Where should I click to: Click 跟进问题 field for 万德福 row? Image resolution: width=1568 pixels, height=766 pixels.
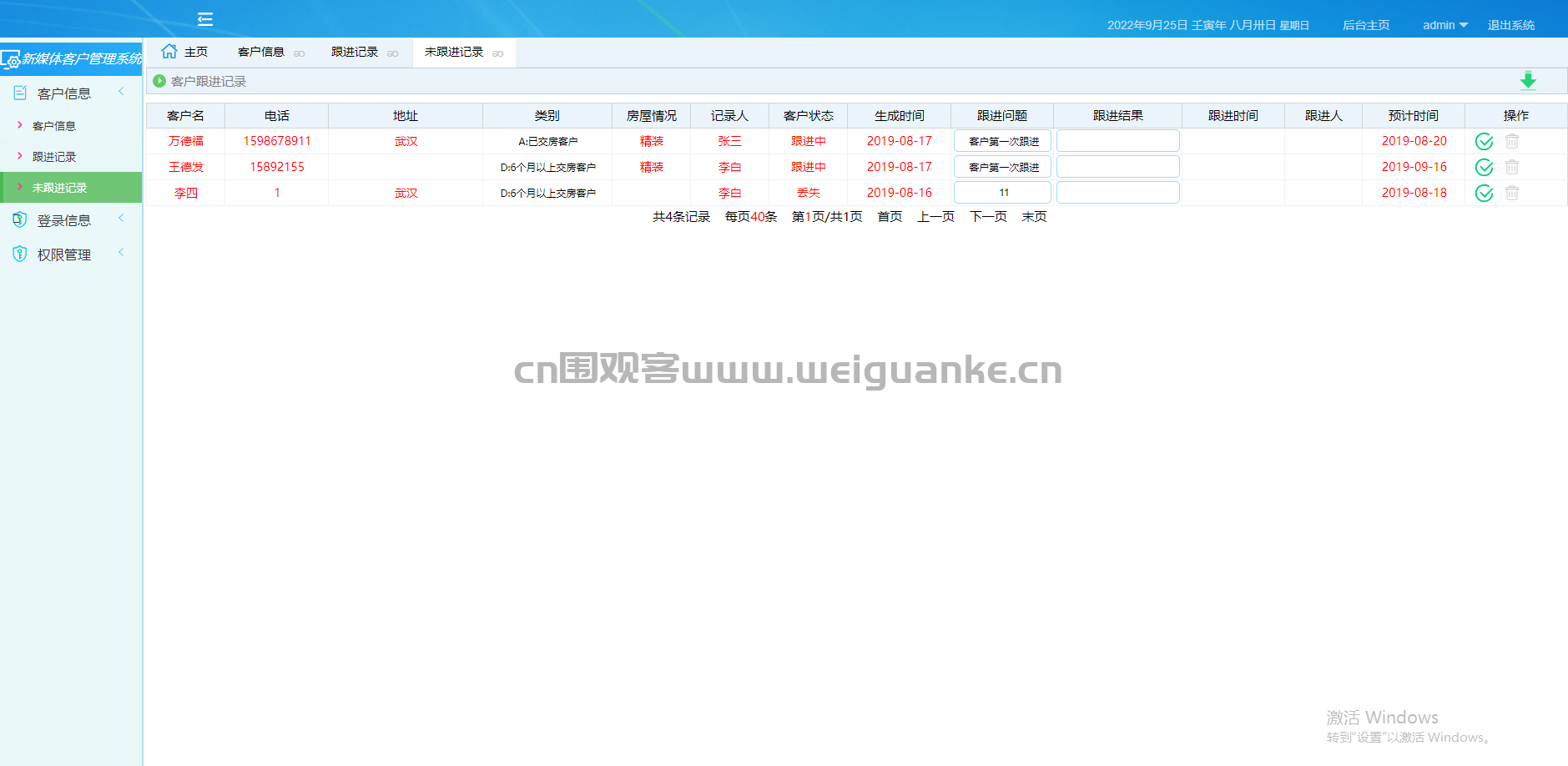coord(1002,141)
